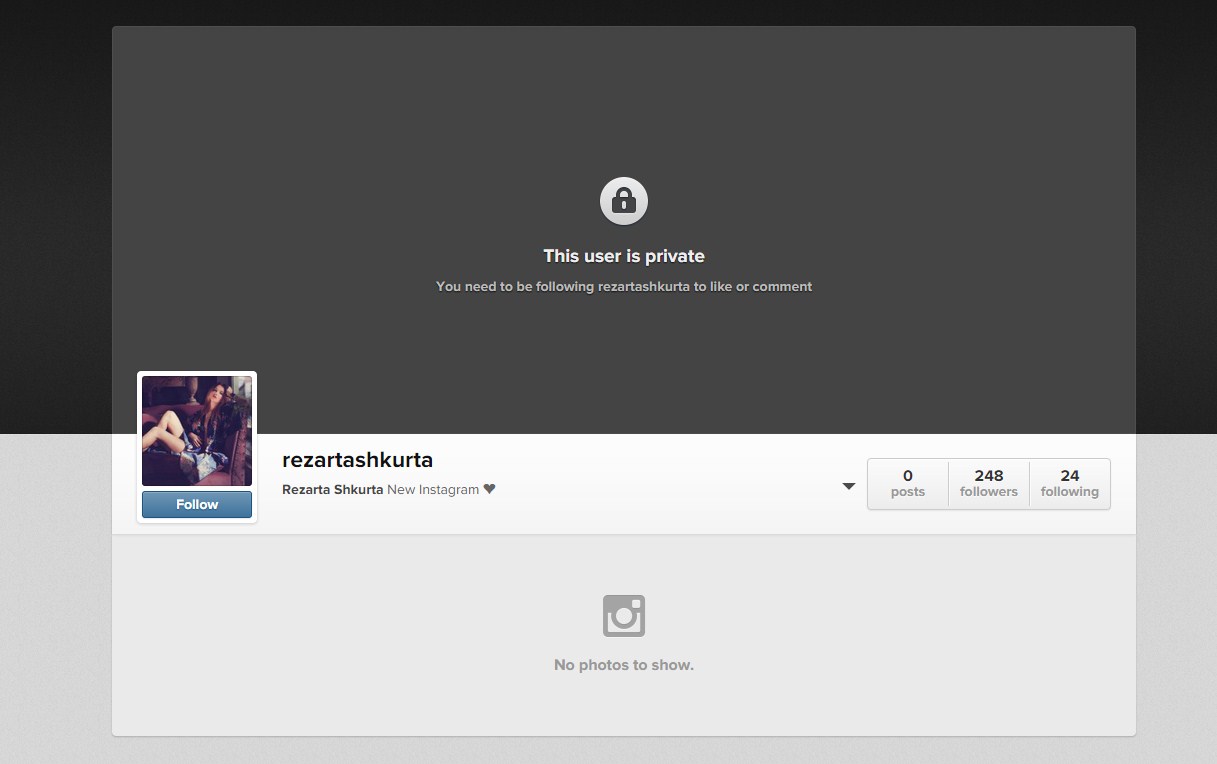Click the word "followers" under 248
The width and height of the screenshot is (1217, 764).
(x=988, y=492)
